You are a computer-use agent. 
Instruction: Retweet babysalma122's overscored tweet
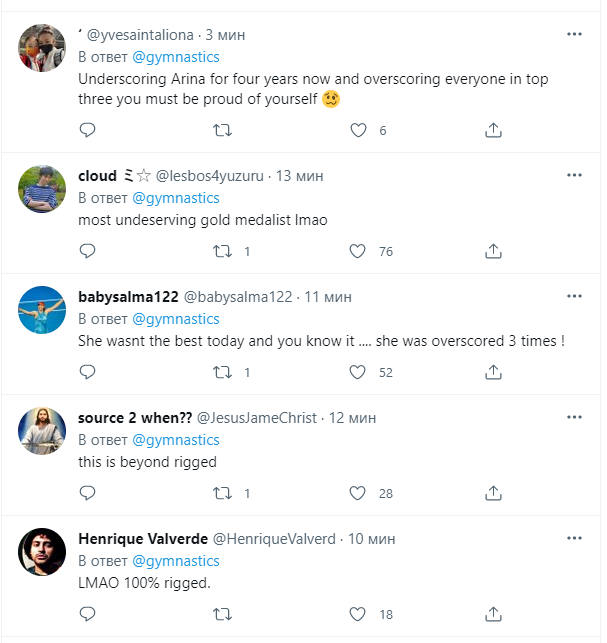(x=224, y=372)
